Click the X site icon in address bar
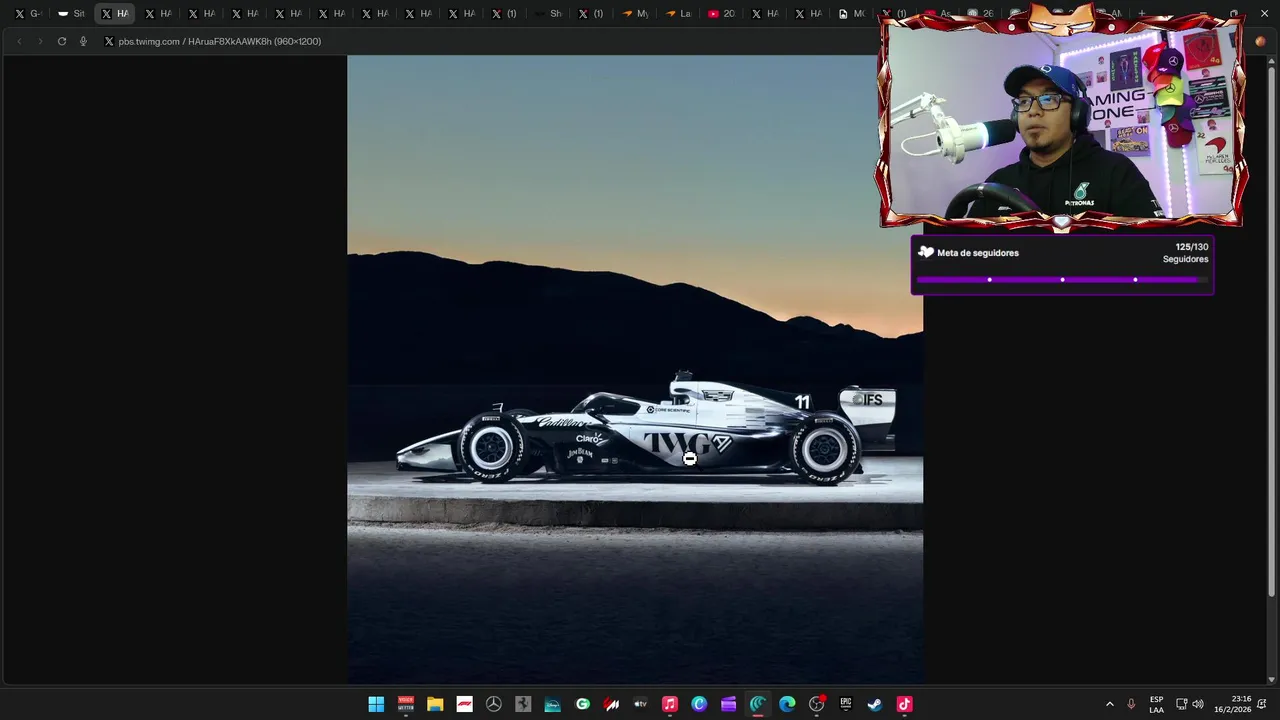This screenshot has width=1280, height=720. [x=109, y=41]
